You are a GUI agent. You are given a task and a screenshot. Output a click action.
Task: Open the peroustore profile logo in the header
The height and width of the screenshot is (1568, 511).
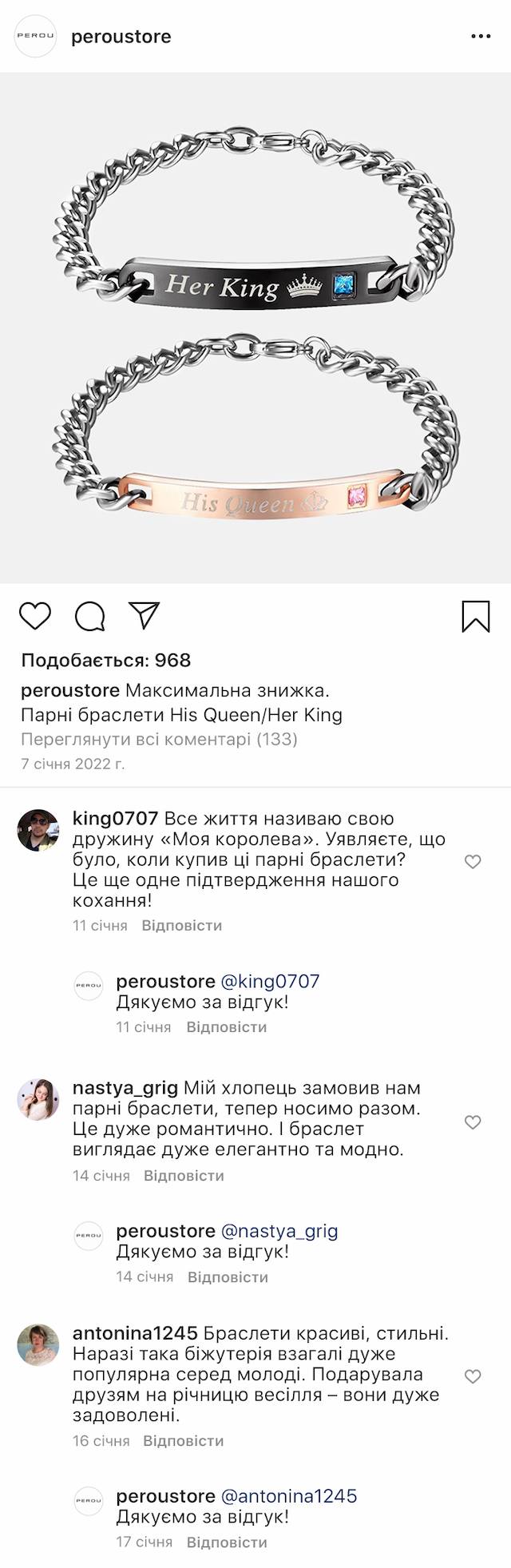[36, 37]
